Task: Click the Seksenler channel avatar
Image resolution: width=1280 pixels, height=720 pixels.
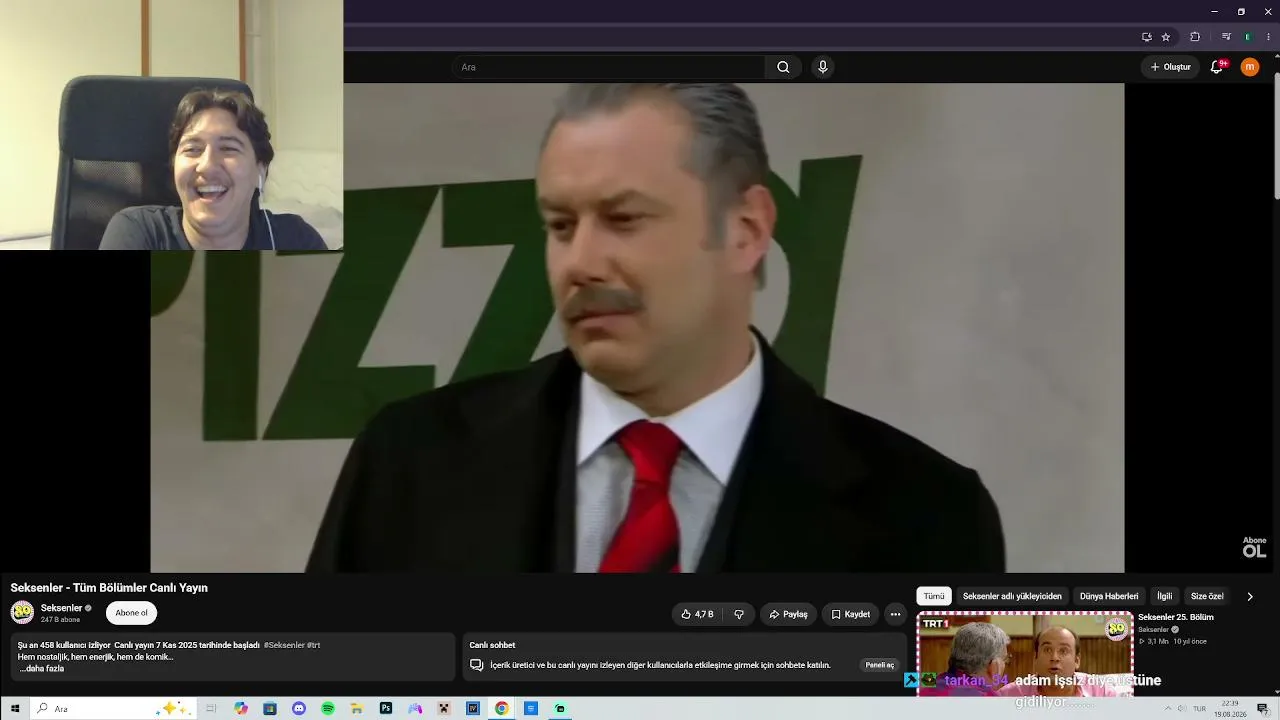Action: [x=22, y=612]
